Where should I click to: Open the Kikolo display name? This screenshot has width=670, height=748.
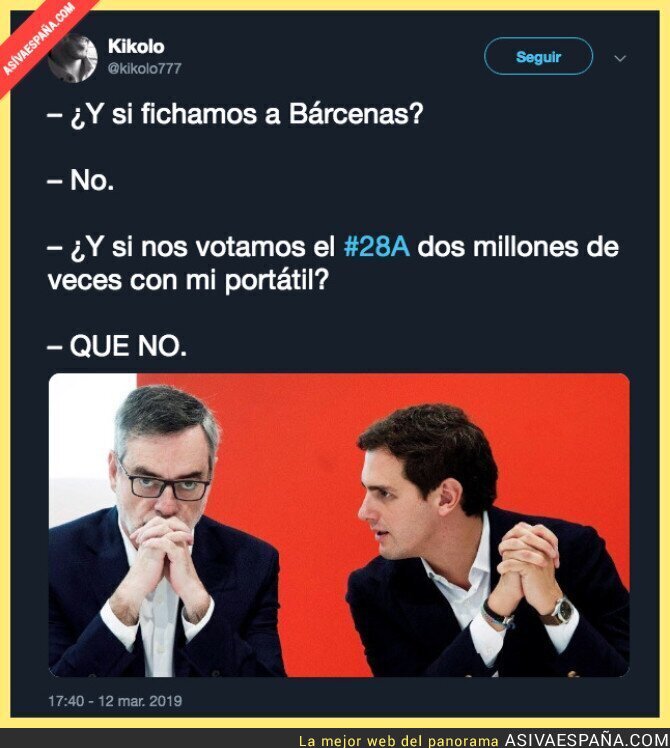click(136, 46)
